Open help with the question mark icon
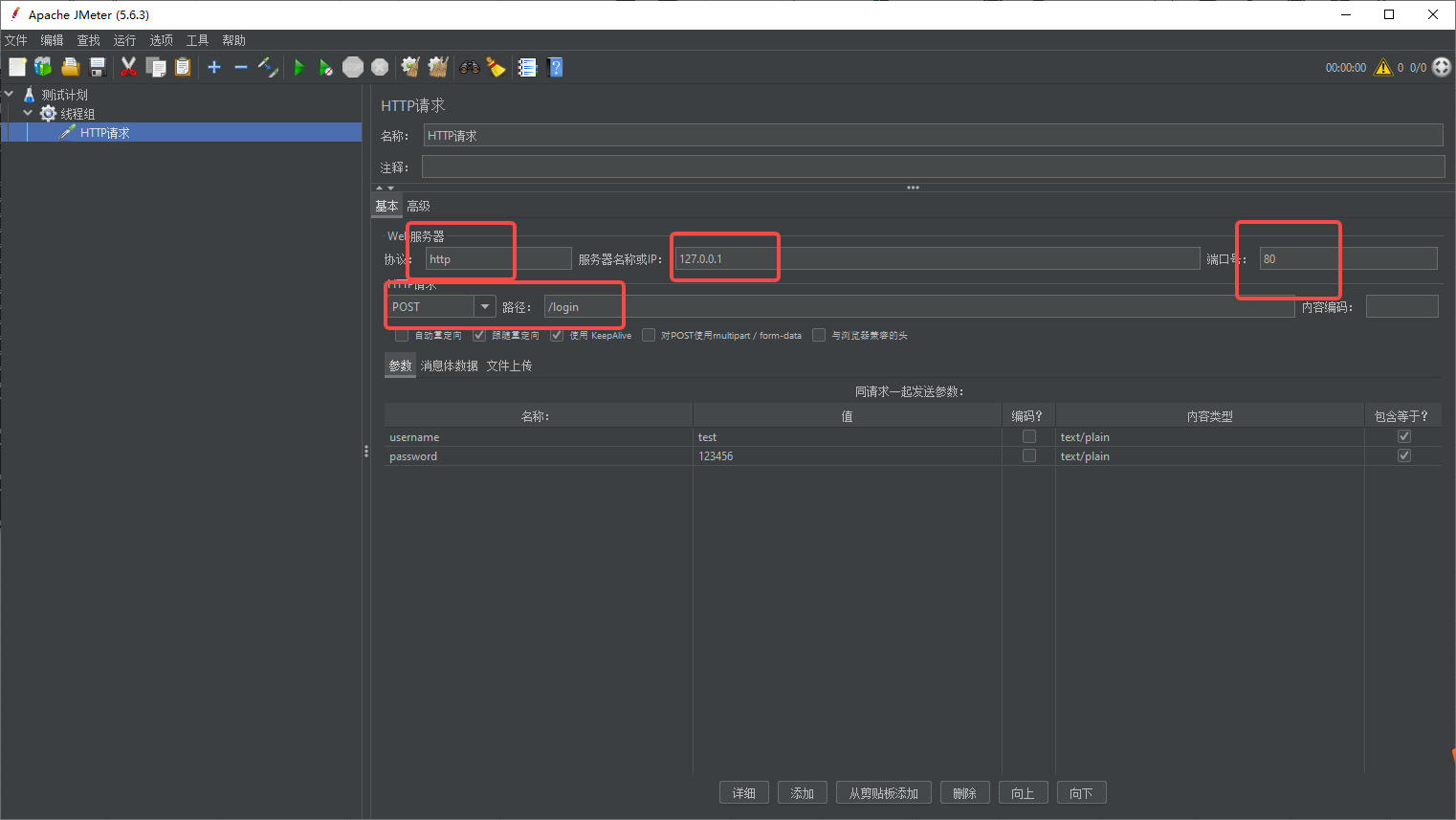The height and width of the screenshot is (820, 1456). click(x=555, y=67)
